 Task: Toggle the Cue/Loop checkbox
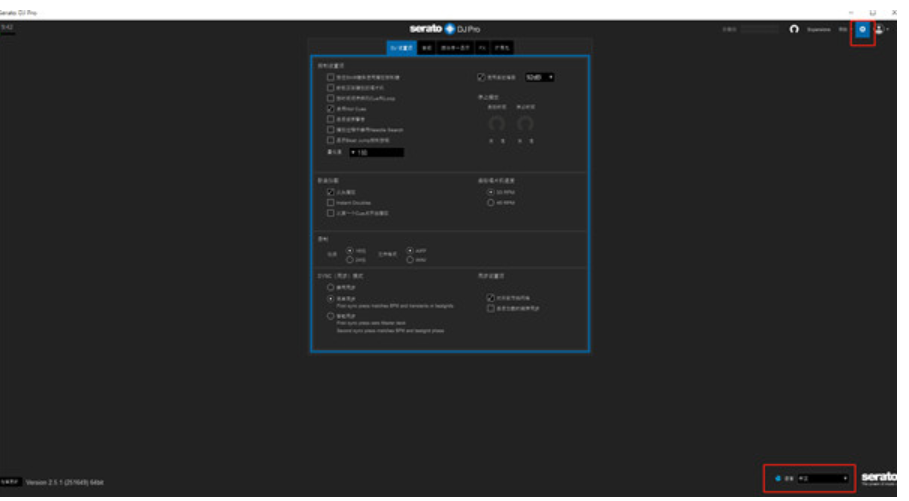click(x=330, y=98)
